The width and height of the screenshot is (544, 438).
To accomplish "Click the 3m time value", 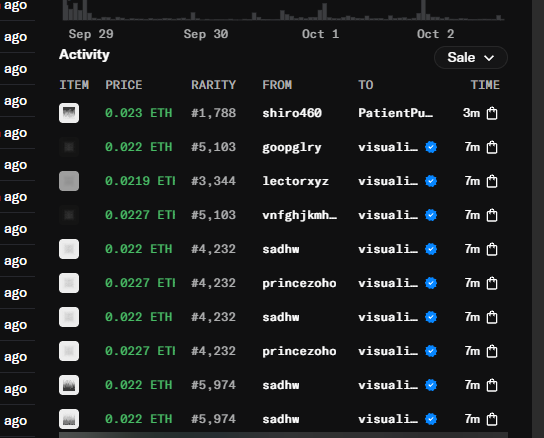I will [x=471, y=113].
